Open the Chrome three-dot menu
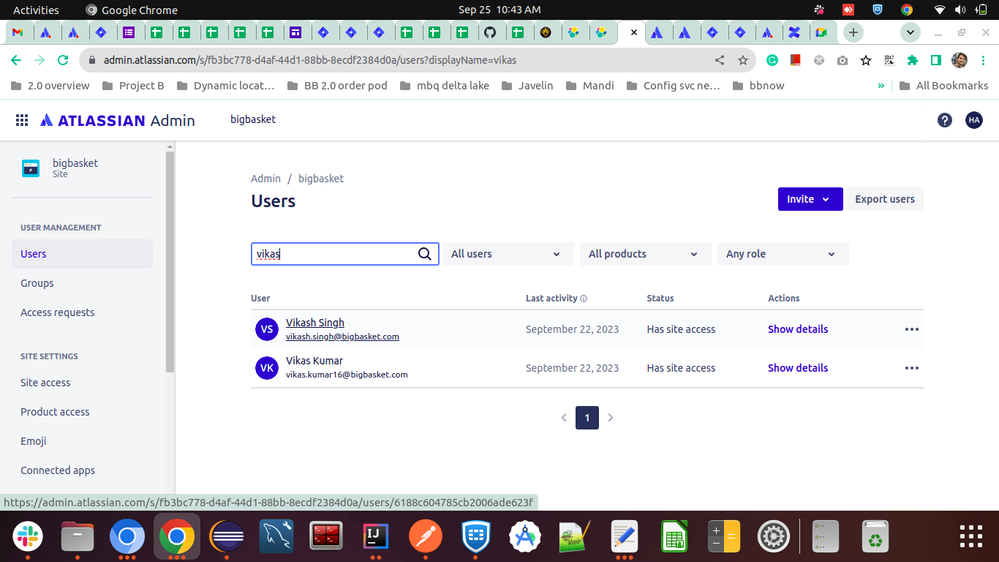 coord(983,60)
